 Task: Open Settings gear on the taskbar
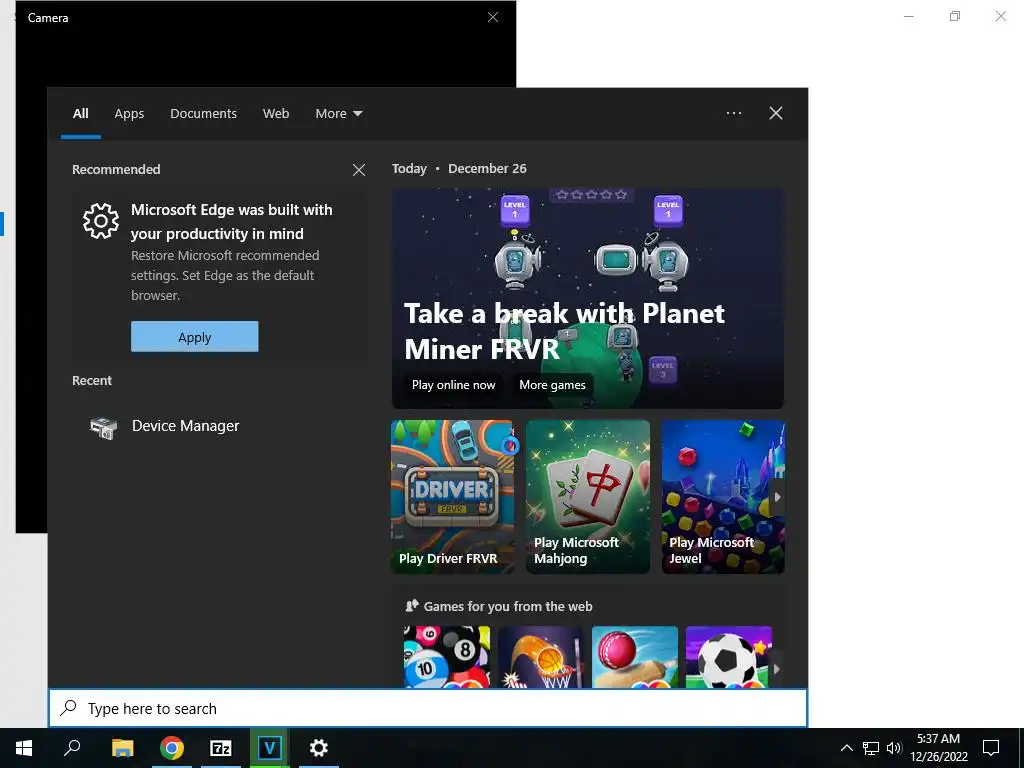[x=319, y=748]
